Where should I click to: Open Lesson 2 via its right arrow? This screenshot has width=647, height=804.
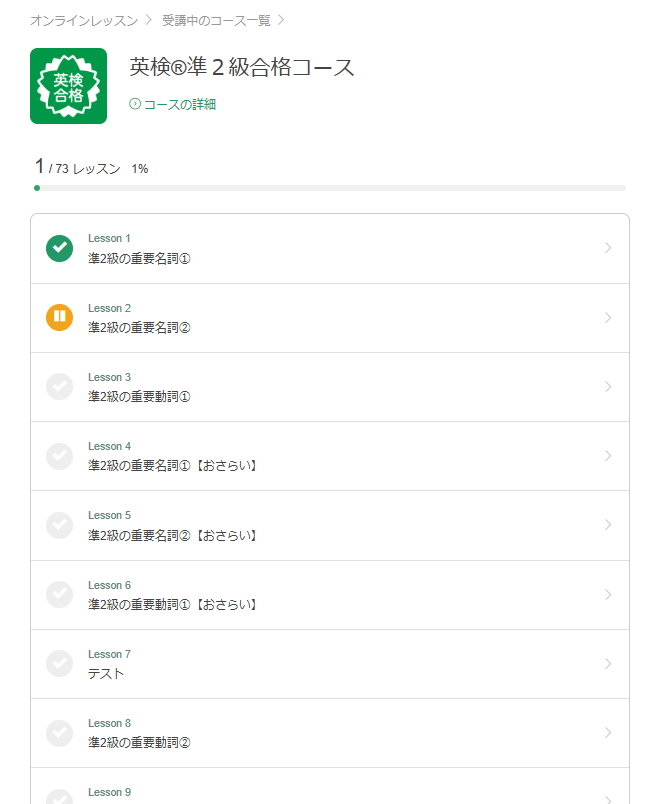point(608,317)
